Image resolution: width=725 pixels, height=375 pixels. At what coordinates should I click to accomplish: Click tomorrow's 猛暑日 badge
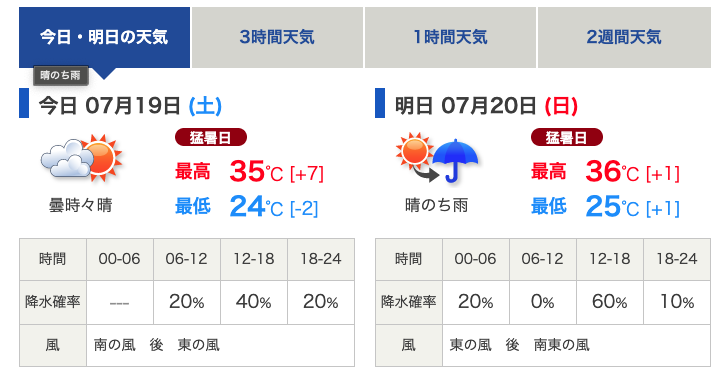(567, 137)
